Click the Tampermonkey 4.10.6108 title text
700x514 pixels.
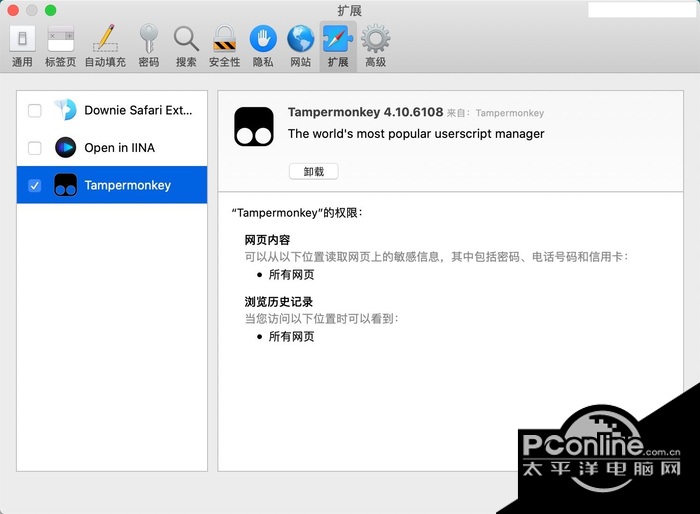pos(365,112)
